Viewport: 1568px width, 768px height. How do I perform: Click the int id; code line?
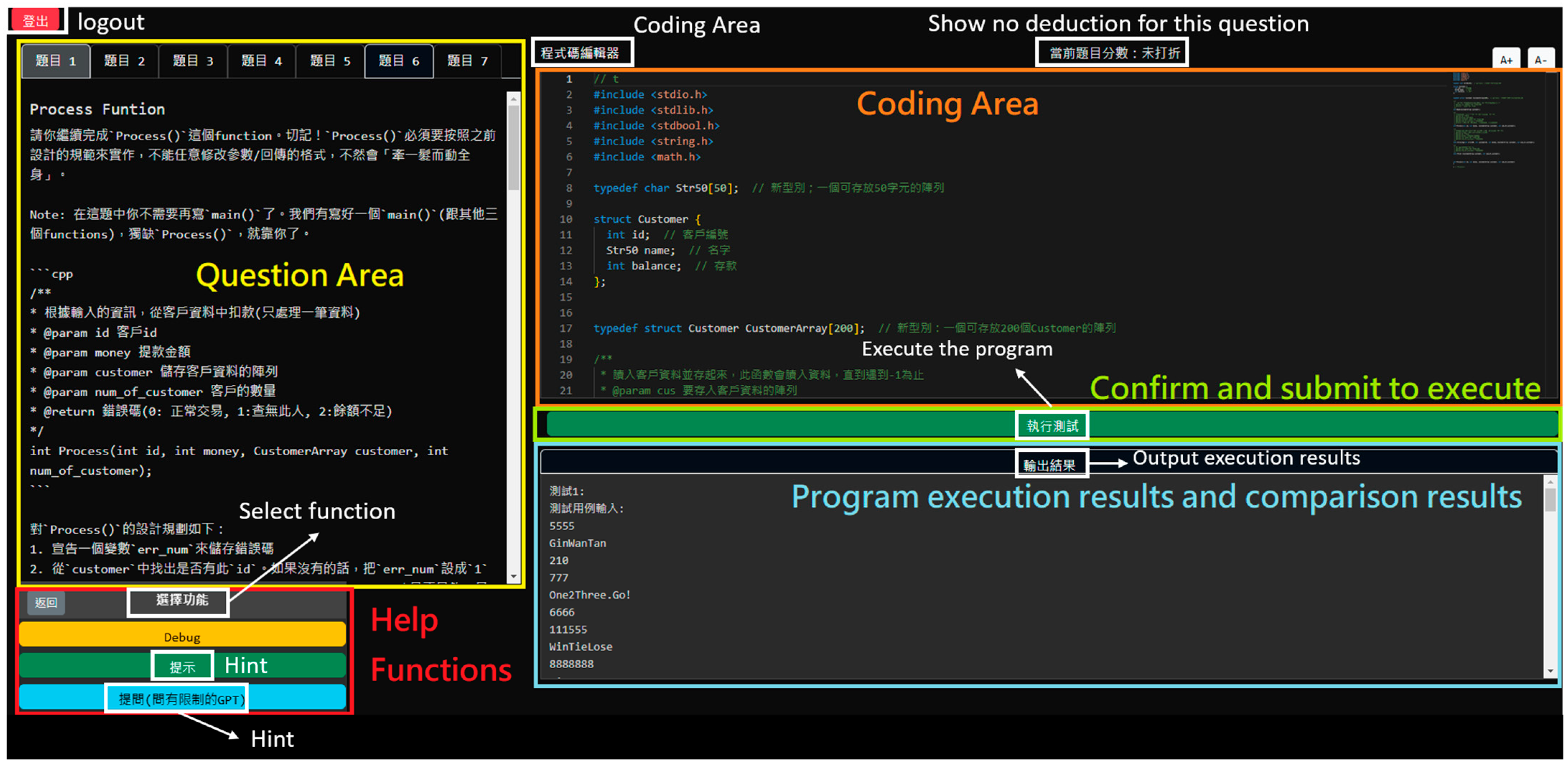(667, 234)
